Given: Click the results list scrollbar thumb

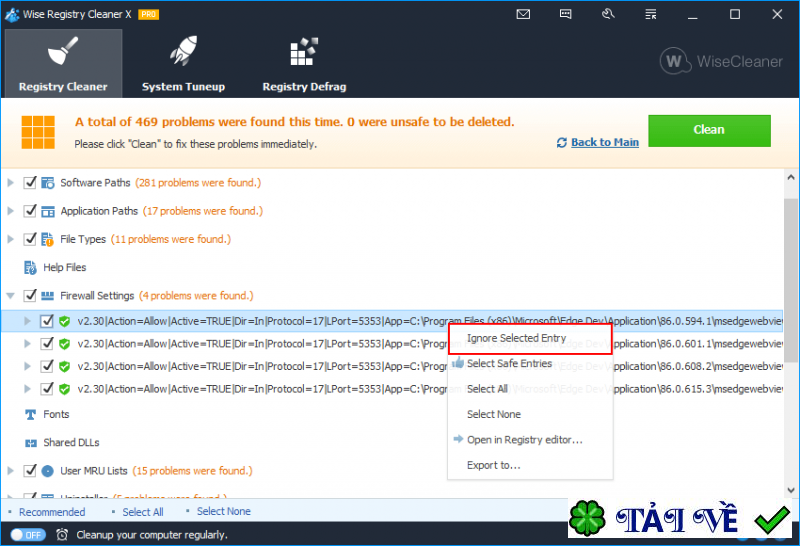Looking at the screenshot, I should click(x=790, y=280).
